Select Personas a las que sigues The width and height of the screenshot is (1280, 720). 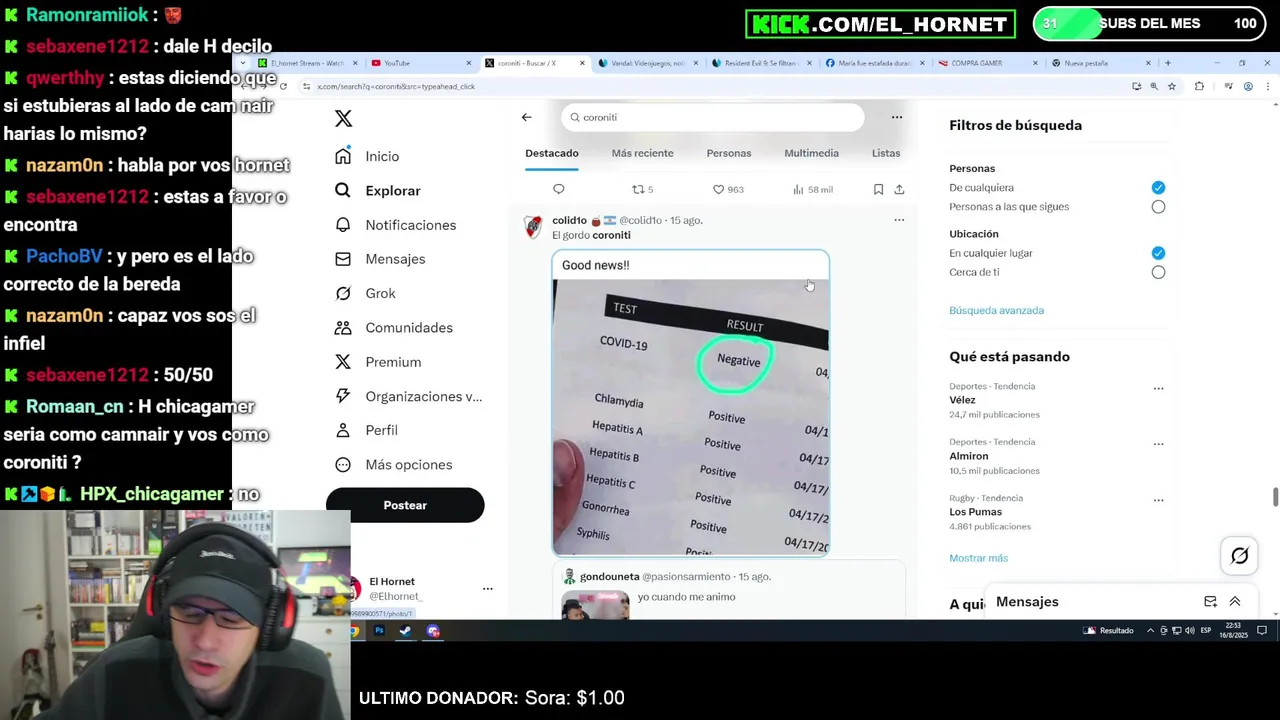1158,207
